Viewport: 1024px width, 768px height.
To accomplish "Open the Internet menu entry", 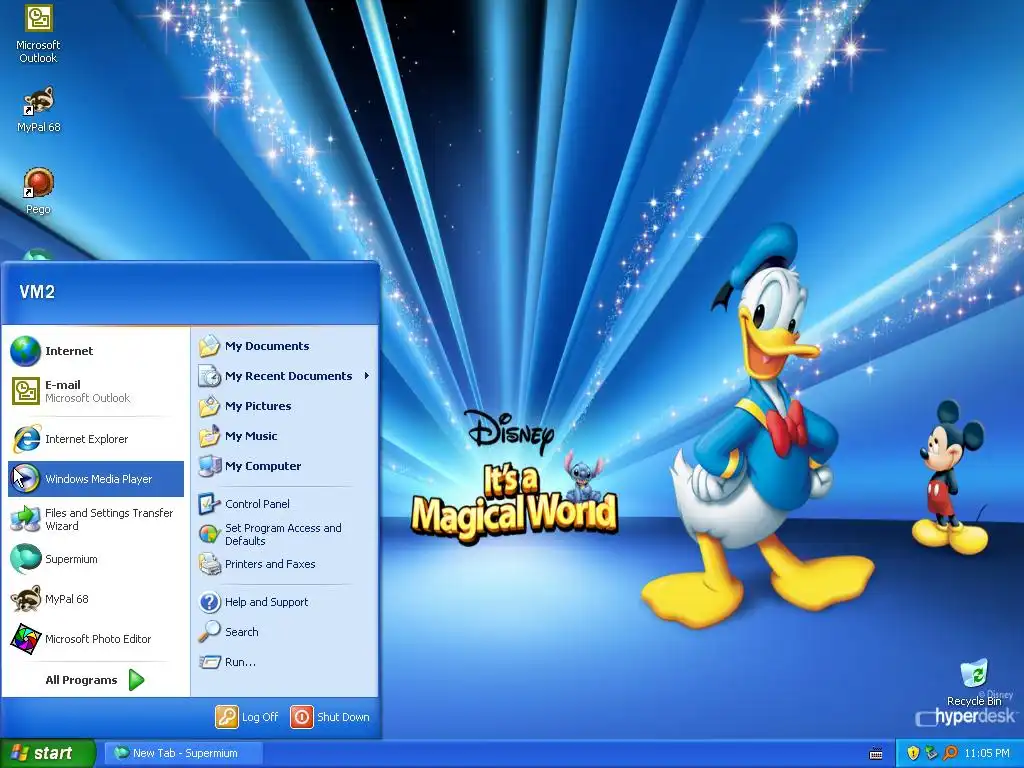I will [x=96, y=351].
